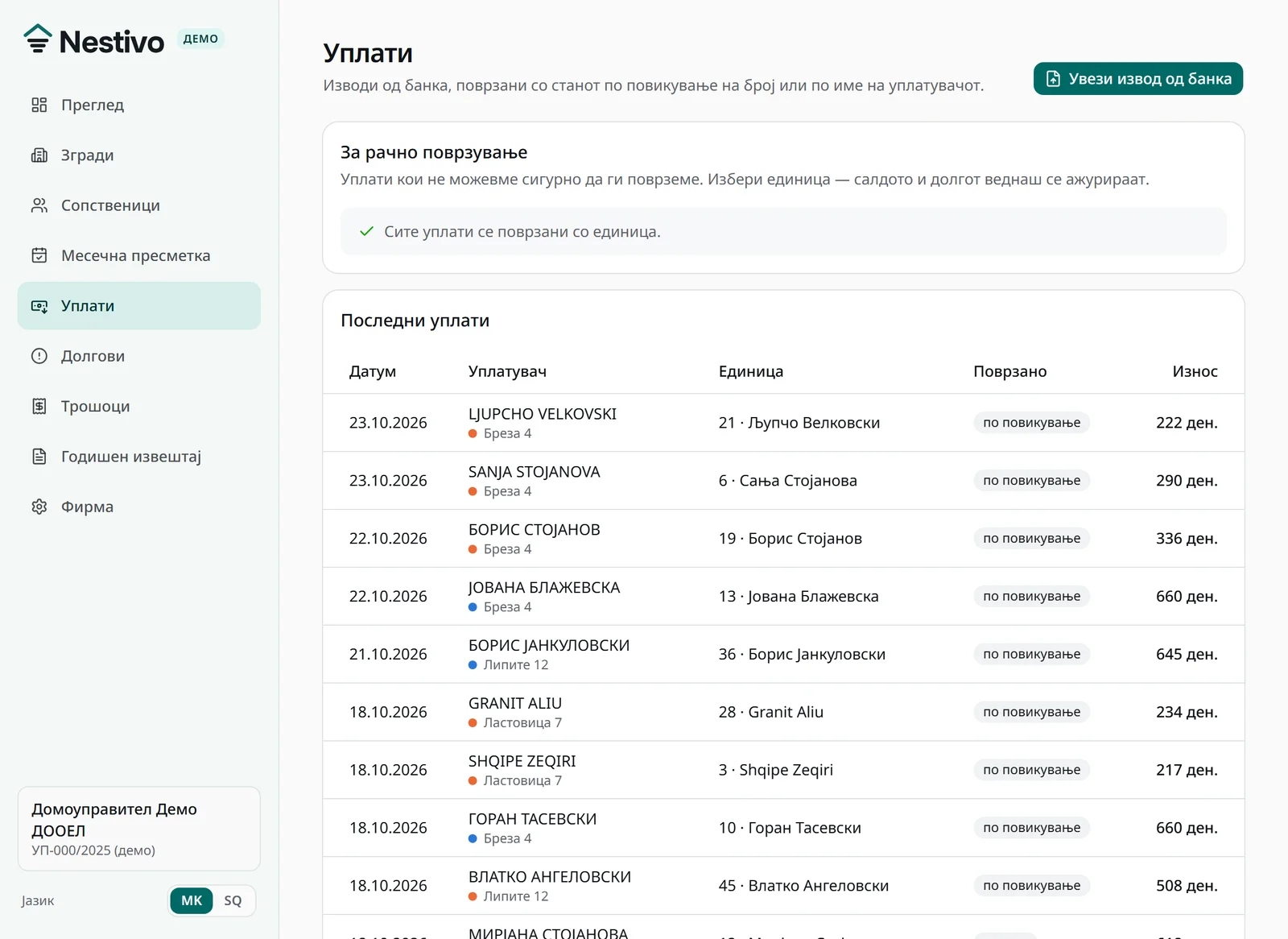Click the ДЕМО badge next to Nestivo
Image resolution: width=1288 pixels, height=939 pixels.
point(200,39)
